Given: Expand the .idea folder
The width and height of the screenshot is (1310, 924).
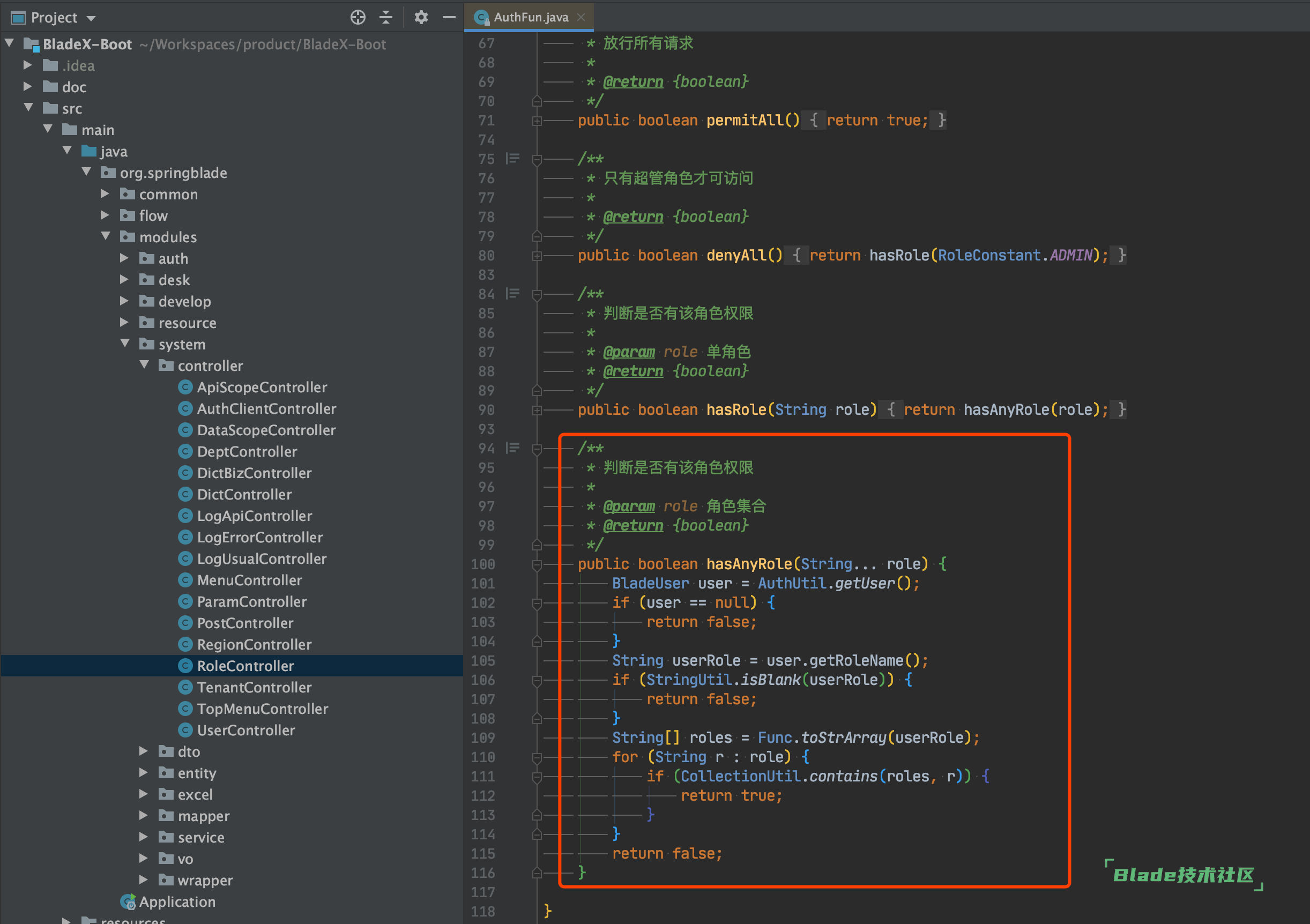Looking at the screenshot, I should click(27, 65).
